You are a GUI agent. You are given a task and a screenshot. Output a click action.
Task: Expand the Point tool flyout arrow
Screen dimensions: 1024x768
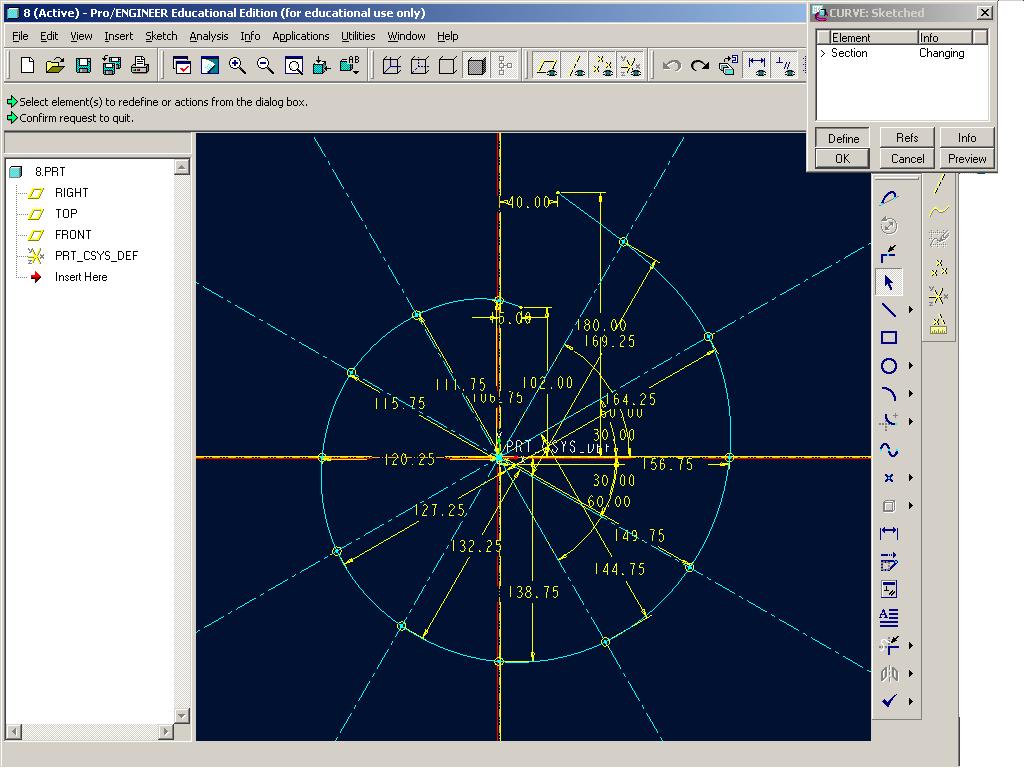pyautogui.click(x=911, y=478)
